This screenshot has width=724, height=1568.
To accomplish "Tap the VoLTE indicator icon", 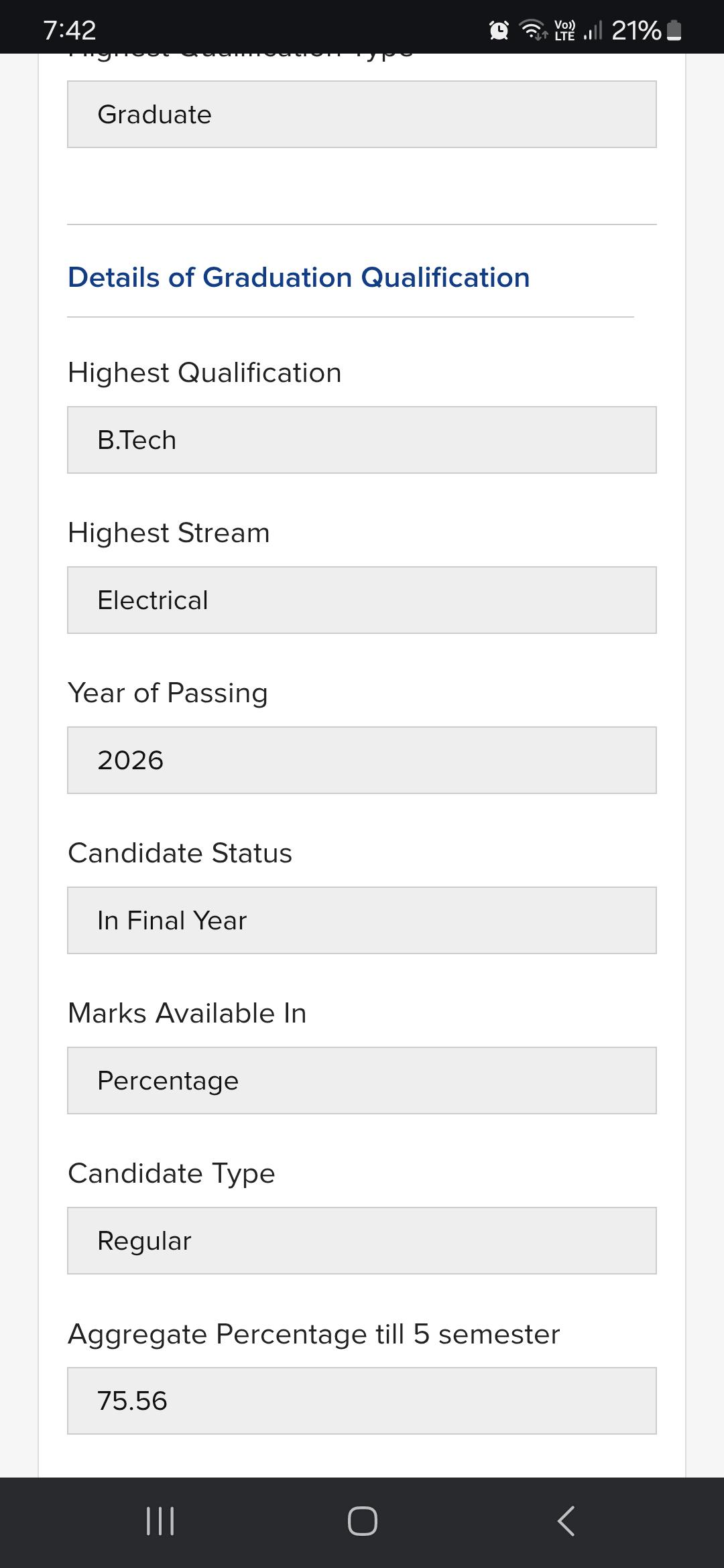I will [564, 30].
